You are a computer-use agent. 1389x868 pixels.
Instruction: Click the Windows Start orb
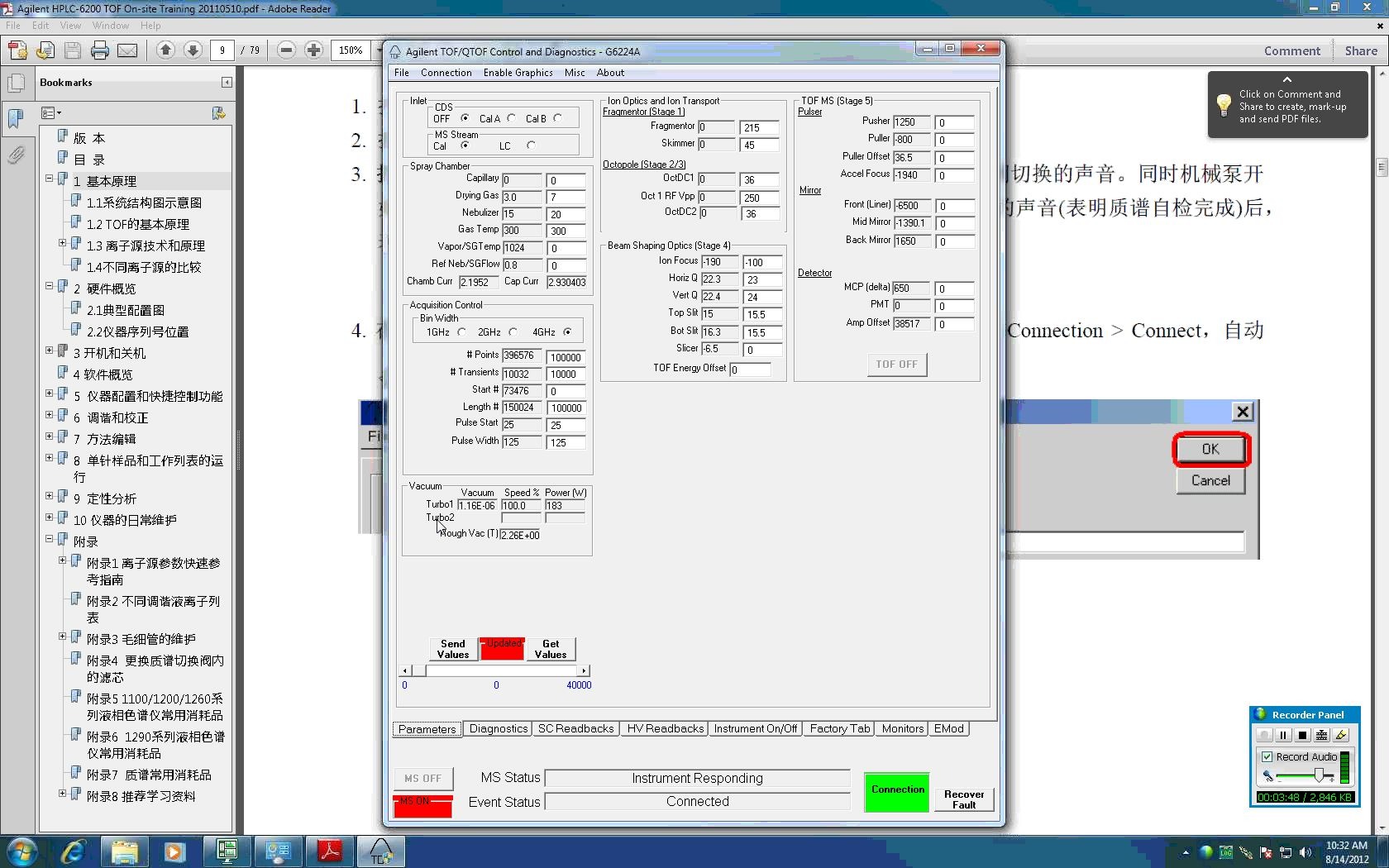click(22, 851)
